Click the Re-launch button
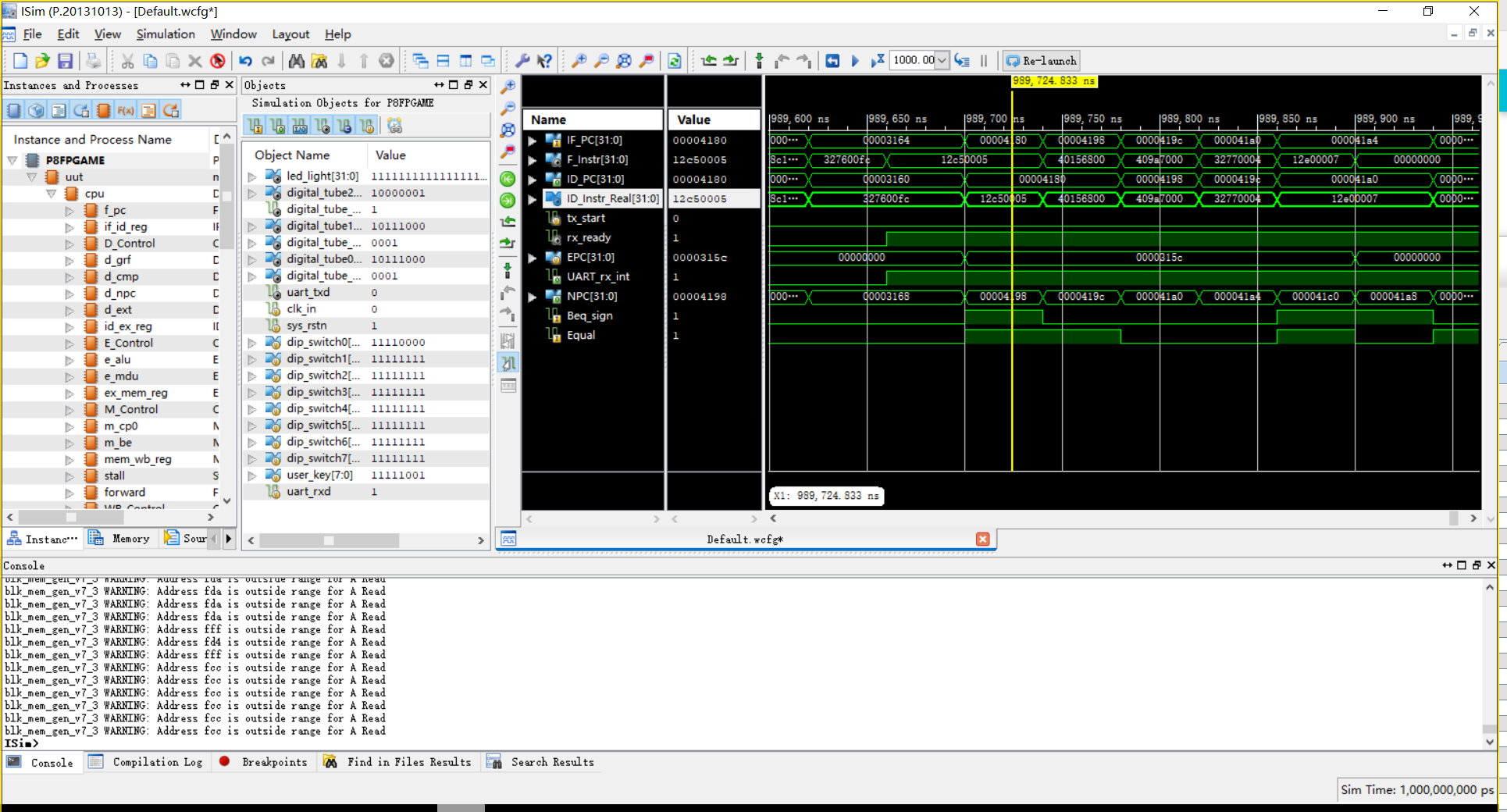 [1041, 61]
